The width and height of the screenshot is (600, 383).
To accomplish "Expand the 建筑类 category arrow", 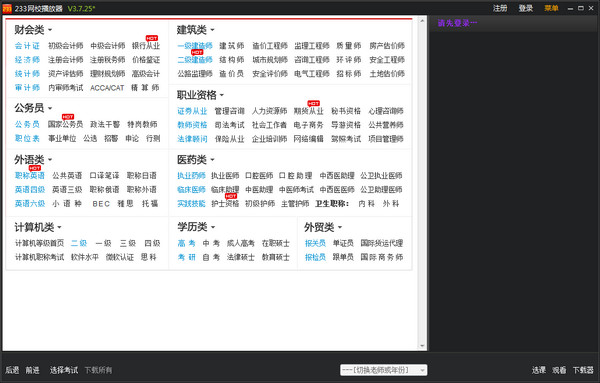I will (212, 30).
